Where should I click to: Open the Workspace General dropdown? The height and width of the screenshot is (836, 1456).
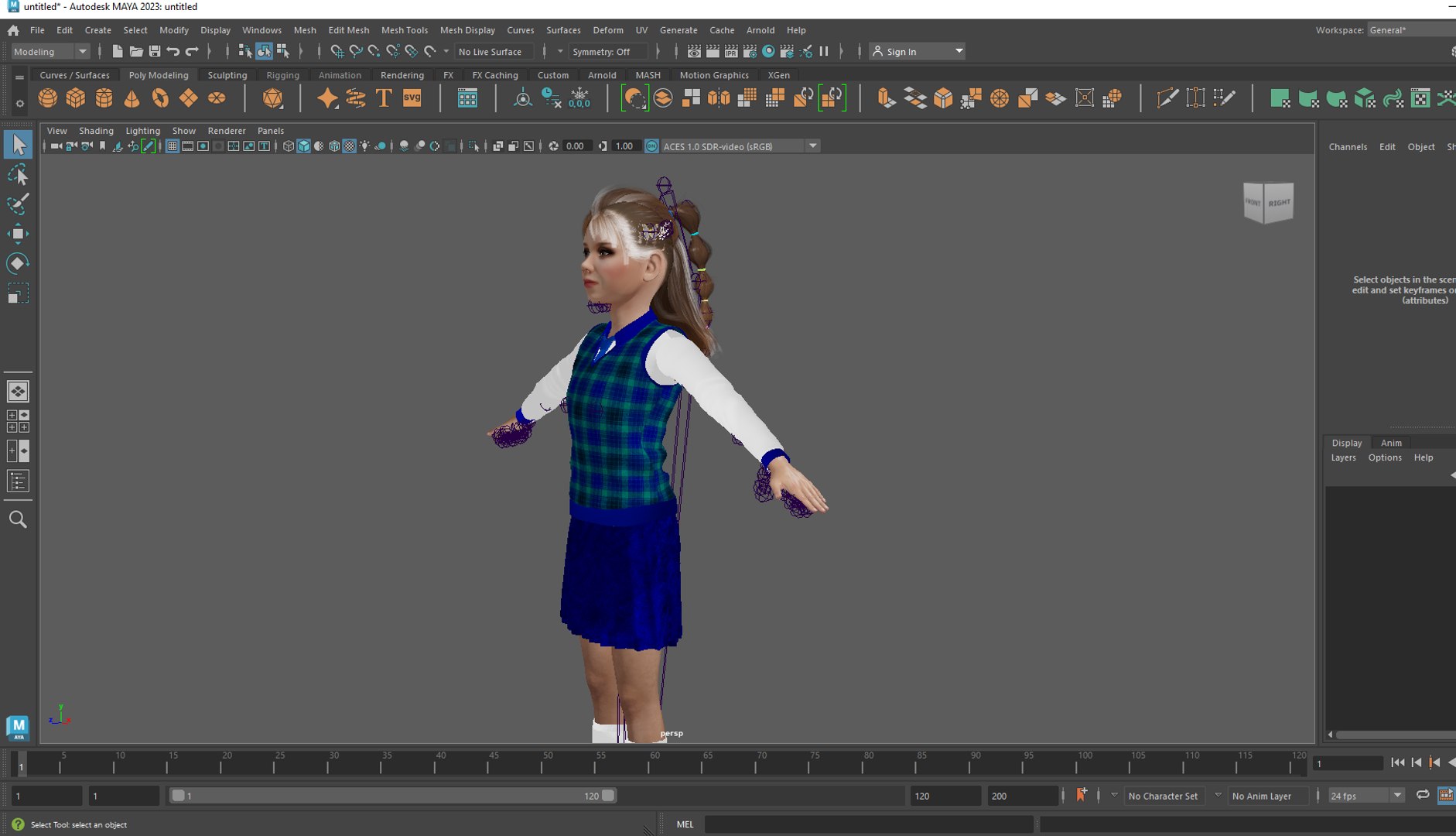(1411, 30)
